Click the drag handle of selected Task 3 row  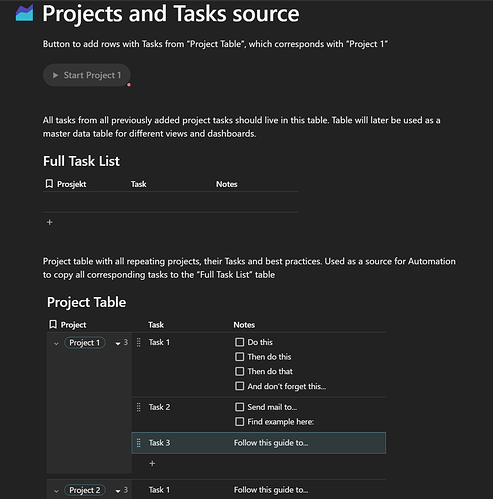pos(139,443)
